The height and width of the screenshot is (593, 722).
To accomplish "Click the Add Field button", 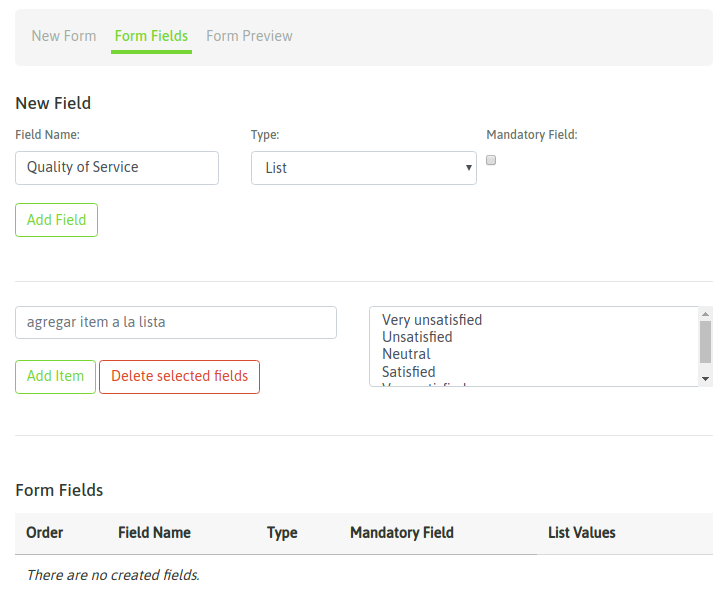I will (x=56, y=220).
